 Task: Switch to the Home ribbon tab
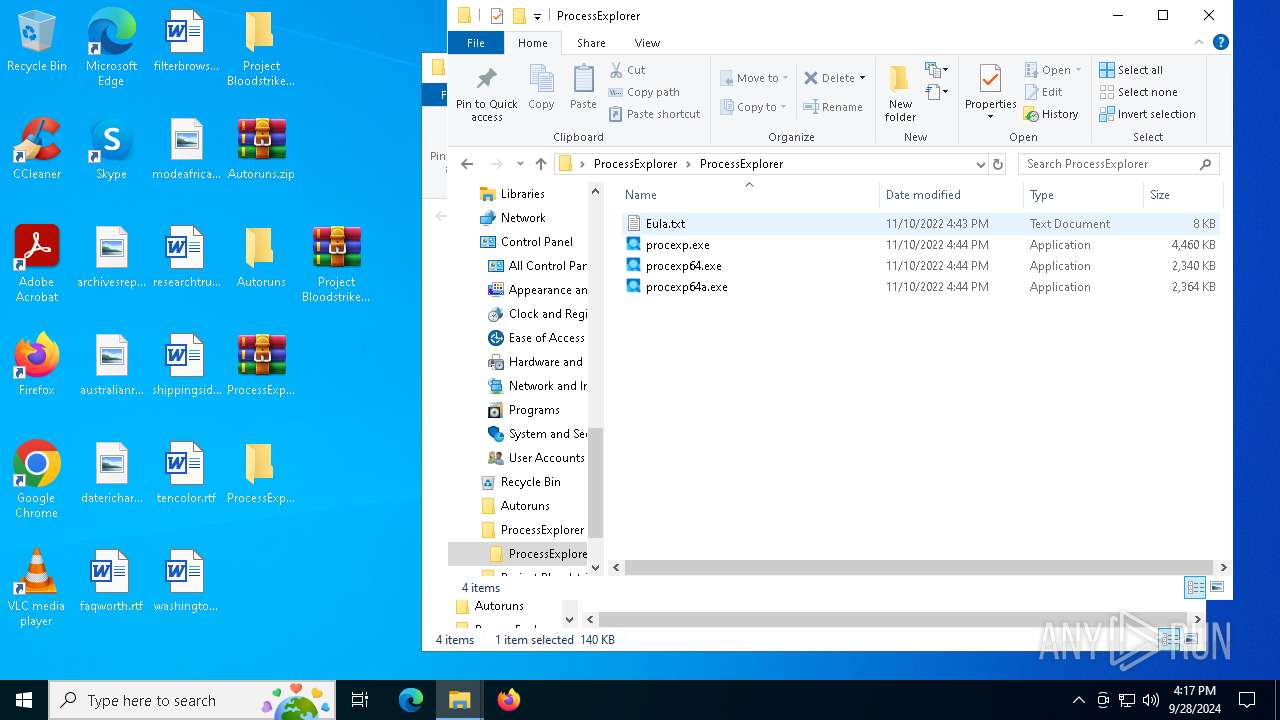(533, 43)
